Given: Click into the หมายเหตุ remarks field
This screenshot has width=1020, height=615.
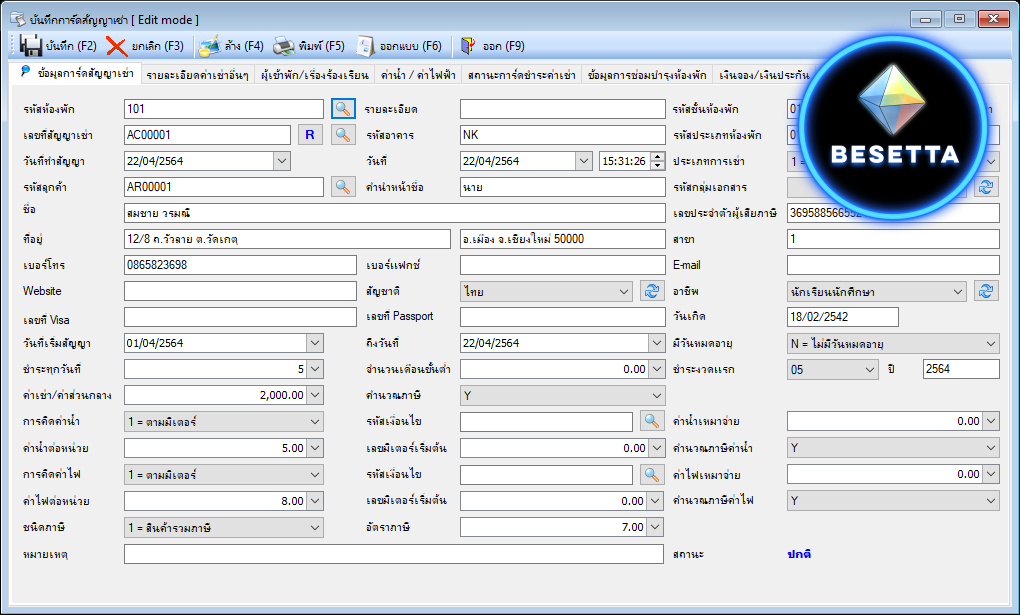Looking at the screenshot, I should click(x=393, y=553).
